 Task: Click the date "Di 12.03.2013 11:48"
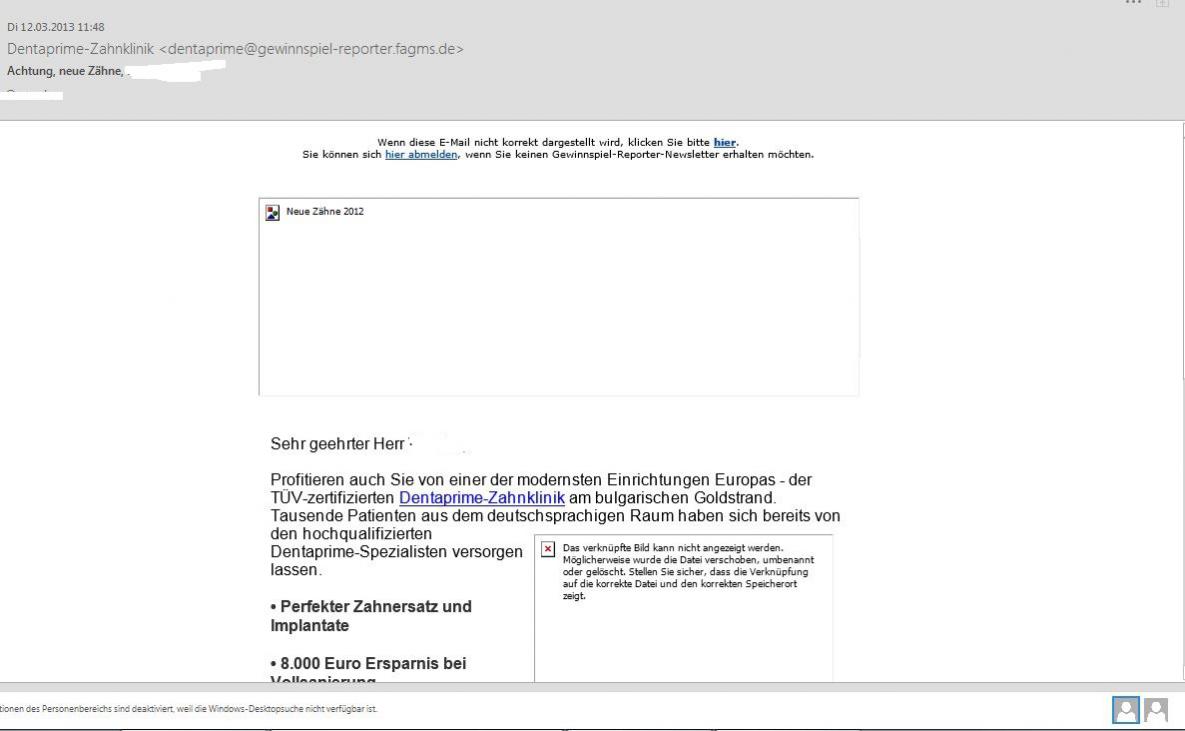(56, 27)
